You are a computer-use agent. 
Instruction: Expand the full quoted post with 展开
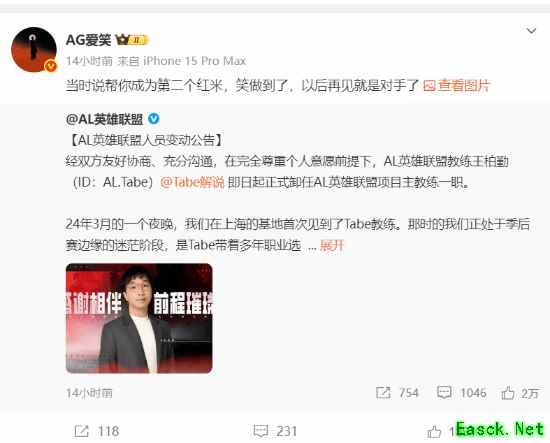pyautogui.click(x=332, y=245)
